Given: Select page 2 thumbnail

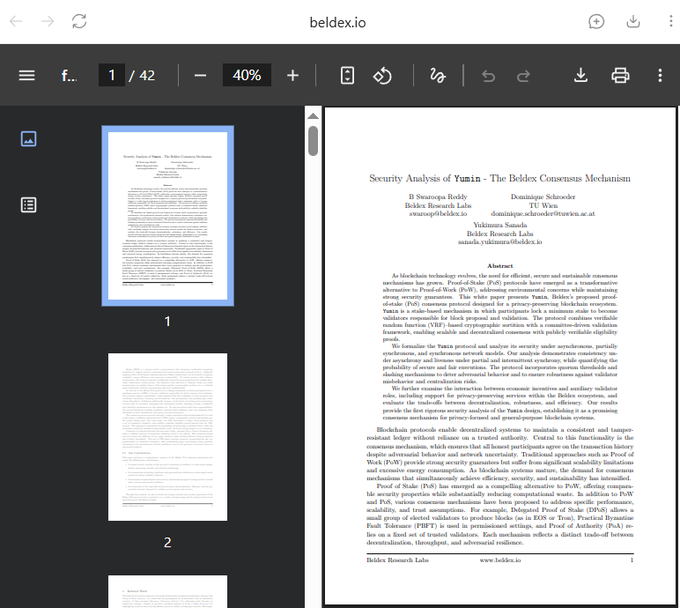Looking at the screenshot, I should pos(167,437).
